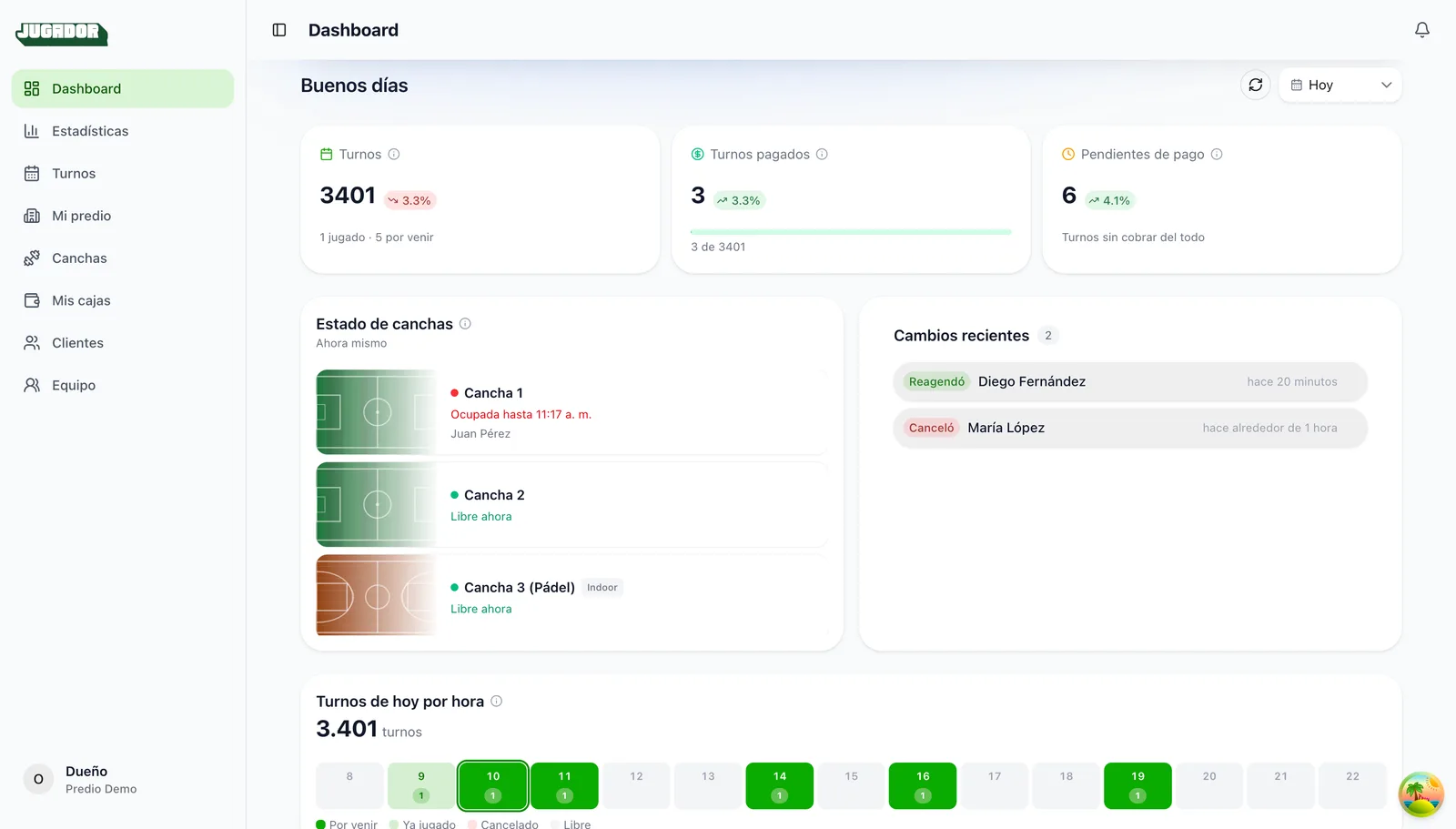Click the beach palm floating widget icon
The height and width of the screenshot is (829, 1456).
point(1421,794)
